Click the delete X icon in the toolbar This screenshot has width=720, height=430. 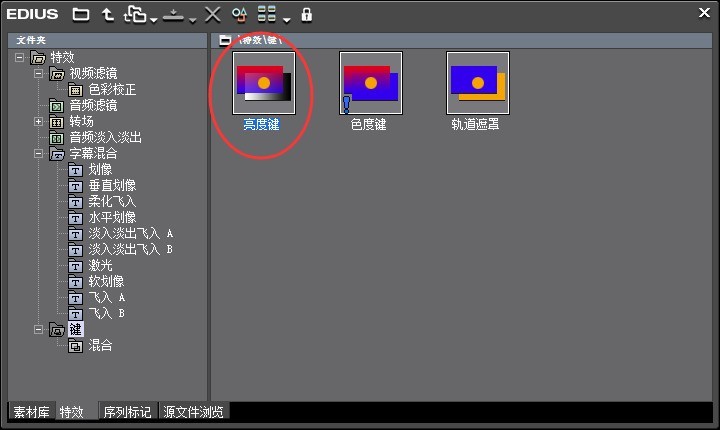pos(212,14)
